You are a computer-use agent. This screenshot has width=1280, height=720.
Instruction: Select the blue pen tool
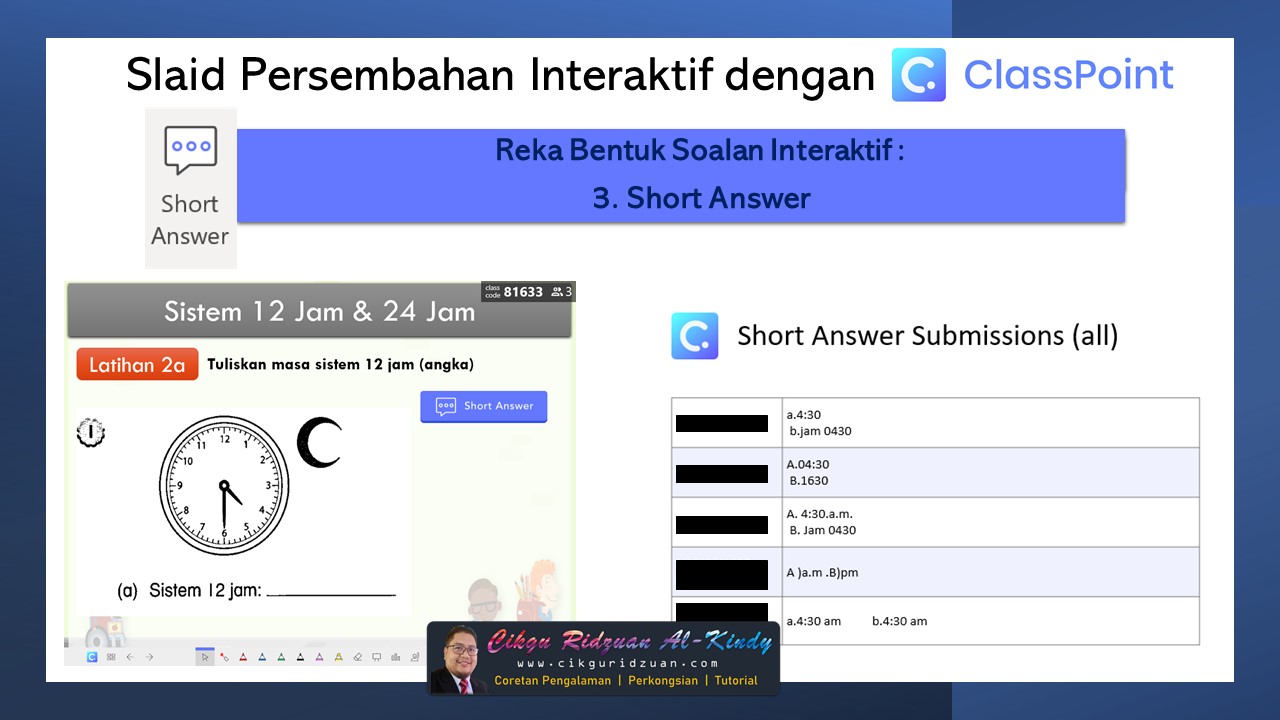pyautogui.click(x=263, y=657)
